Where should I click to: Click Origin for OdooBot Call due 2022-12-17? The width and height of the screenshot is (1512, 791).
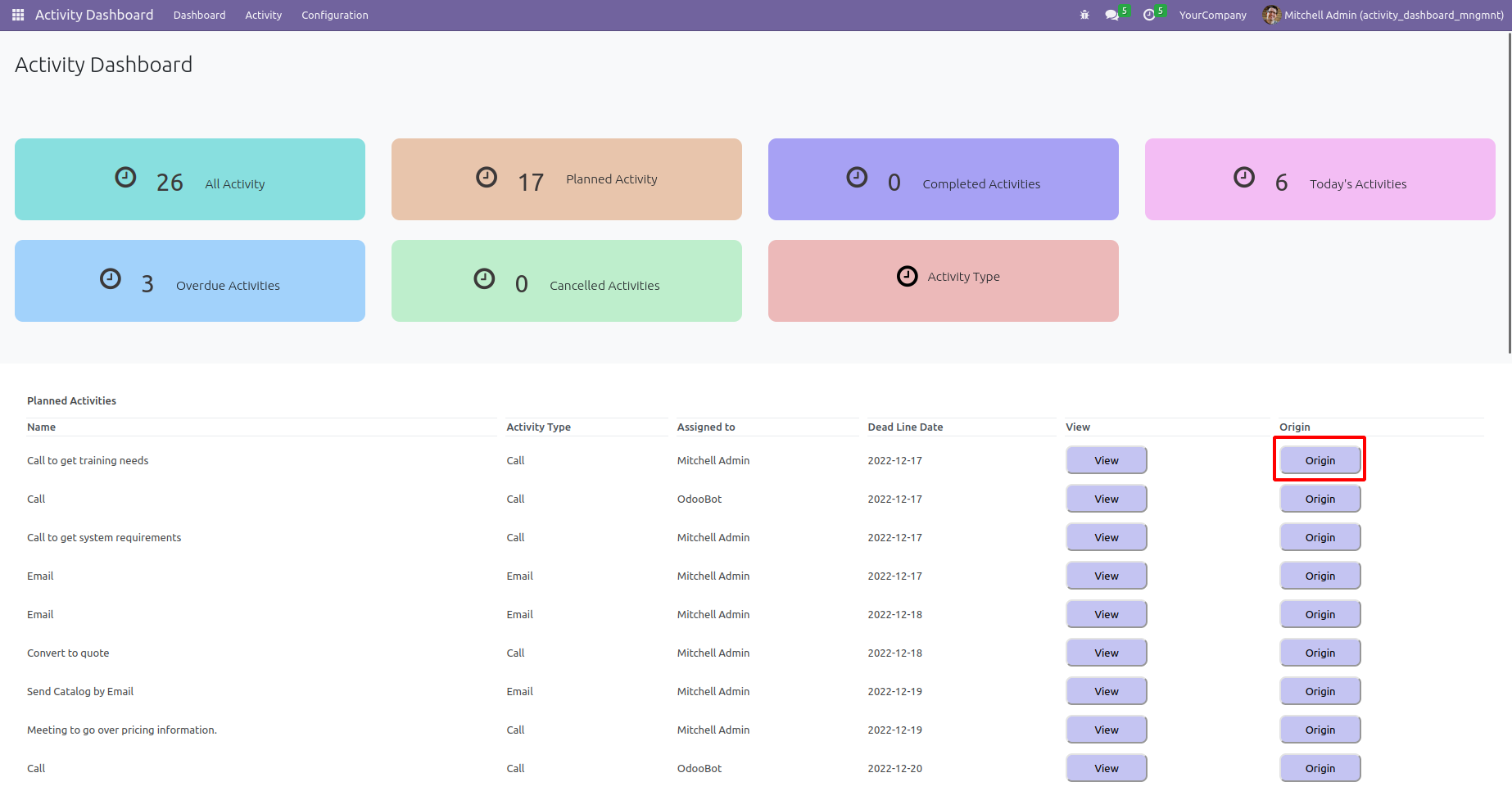(x=1320, y=499)
